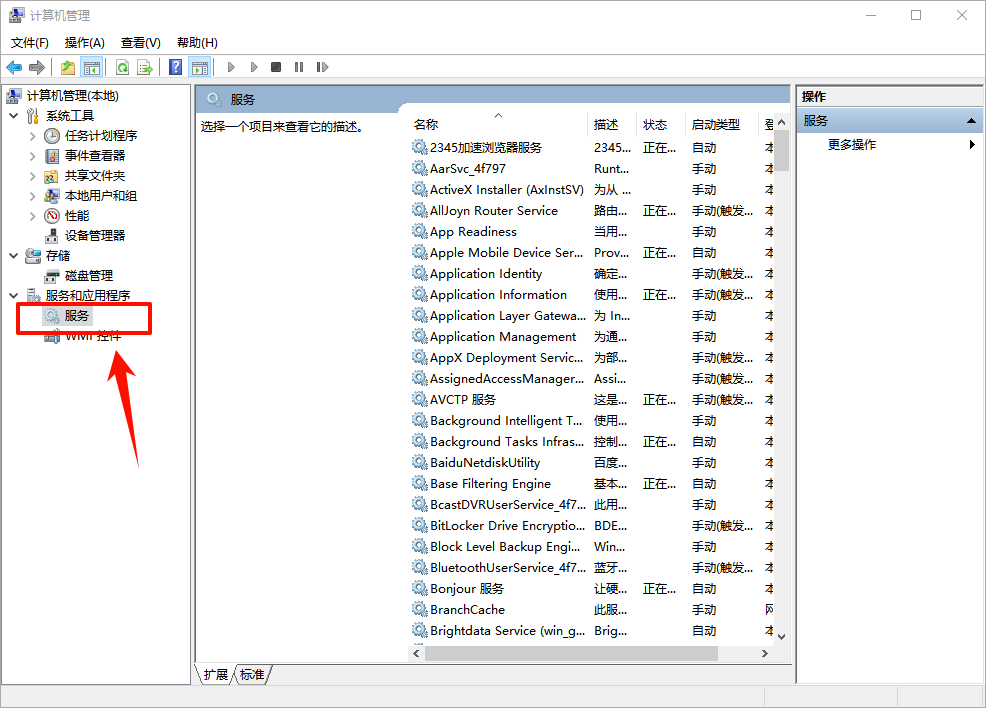Viewport: 986px width, 708px height.
Task: Click the Restart Service icon
Action: [322, 67]
